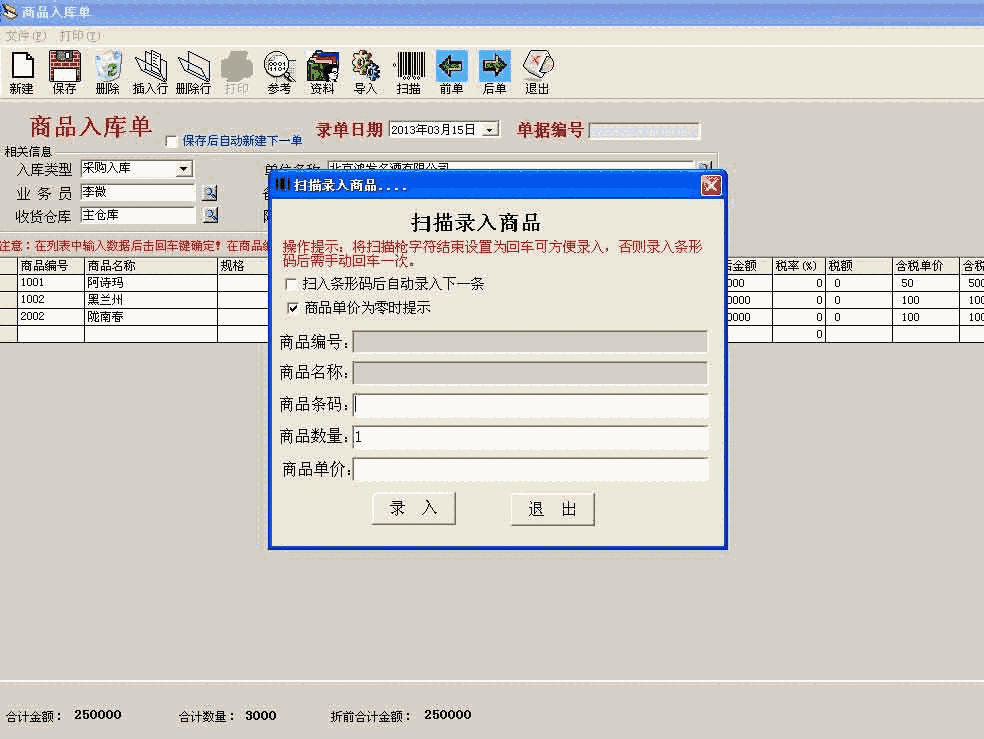Viewport: 984px width, 739px height.
Task: Open the 业务员 lookup selector
Action: click(x=211, y=191)
